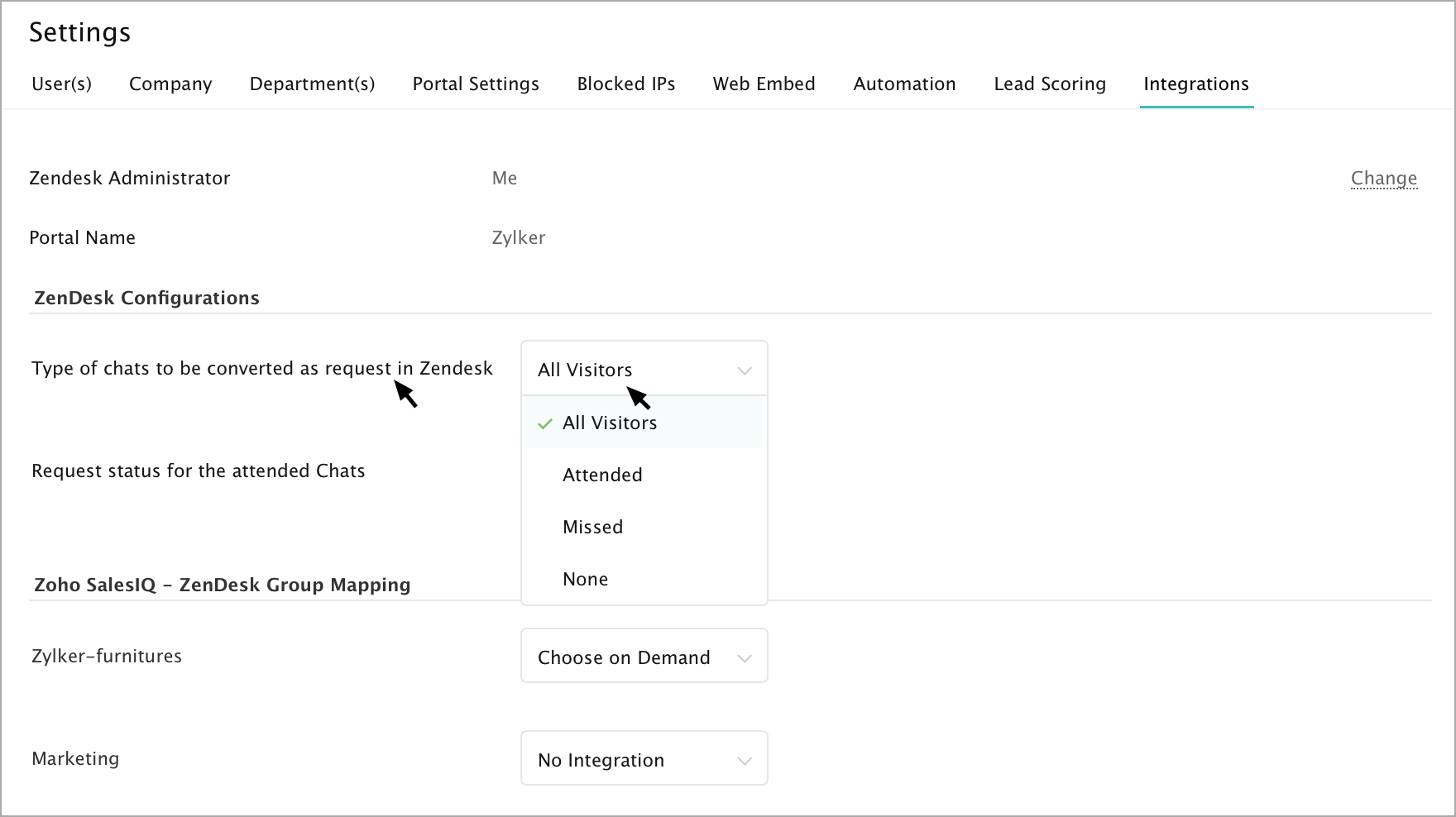1456x817 pixels.
Task: Click the Request status for the attended Chats label
Action: [199, 471]
